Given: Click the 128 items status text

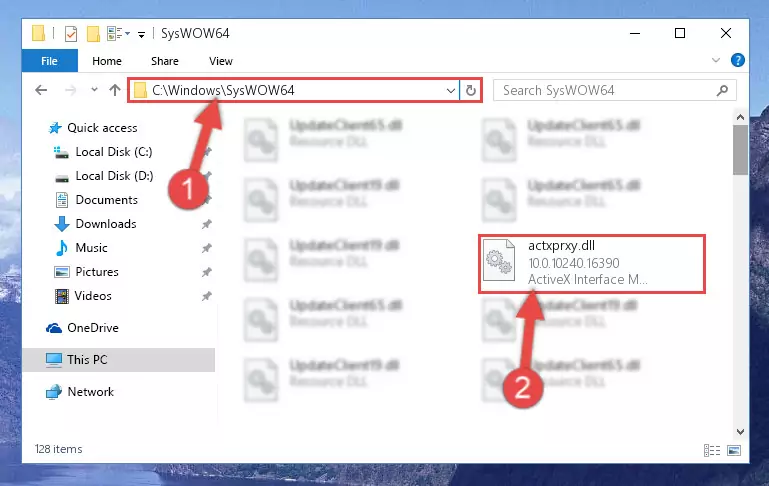Looking at the screenshot, I should (x=58, y=449).
